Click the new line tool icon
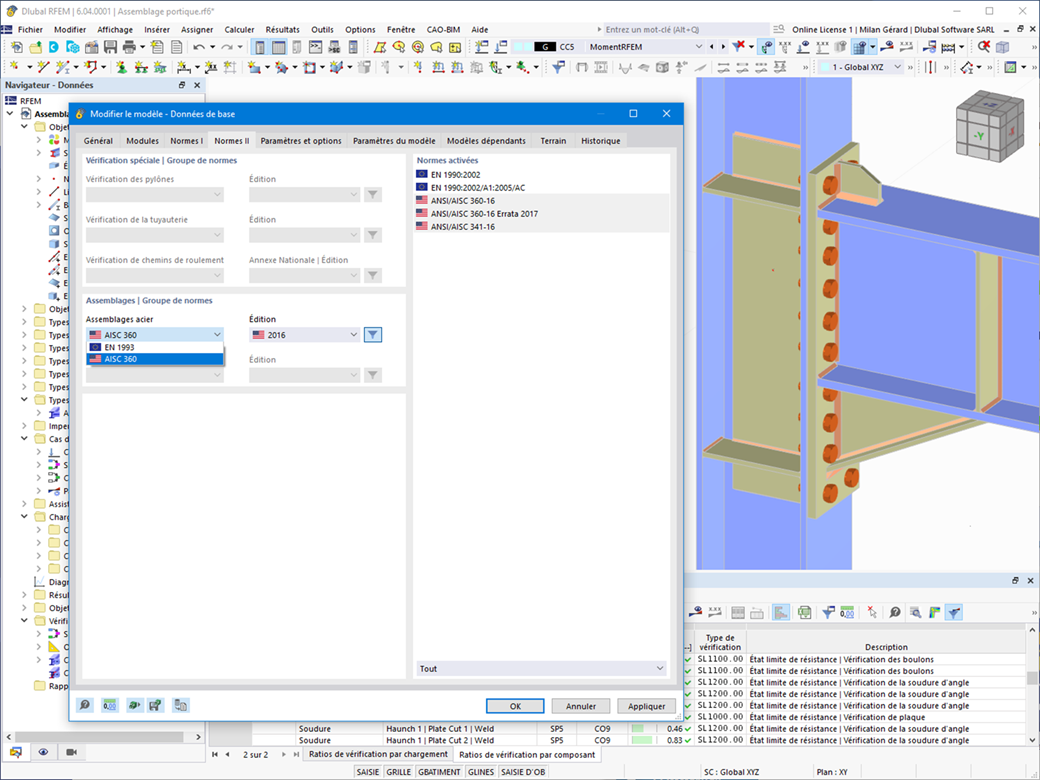The width and height of the screenshot is (1040, 780). pyautogui.click(x=44, y=67)
